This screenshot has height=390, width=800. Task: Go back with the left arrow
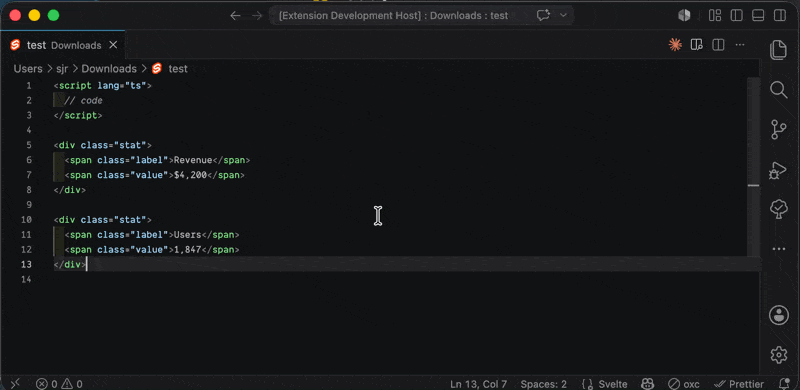pos(235,15)
